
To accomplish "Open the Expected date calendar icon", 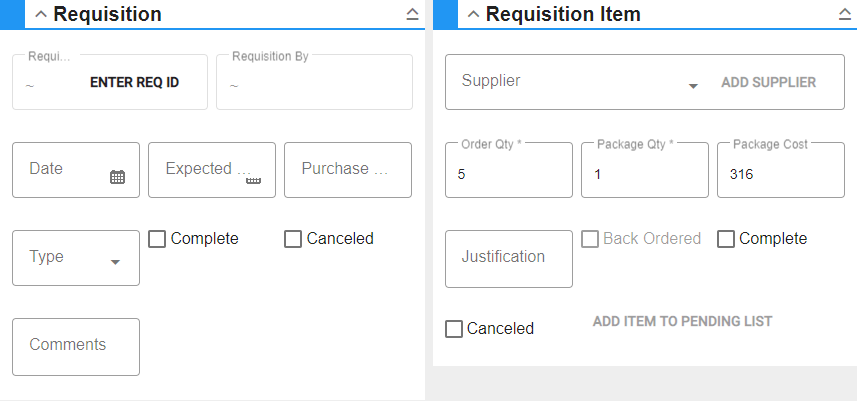I will pos(253,180).
